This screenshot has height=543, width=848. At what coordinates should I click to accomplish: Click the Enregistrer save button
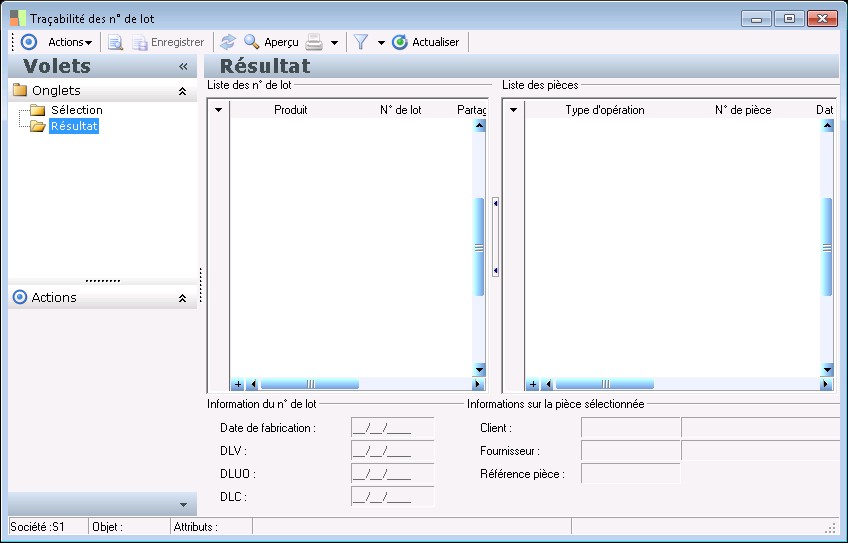pyautogui.click(x=168, y=42)
